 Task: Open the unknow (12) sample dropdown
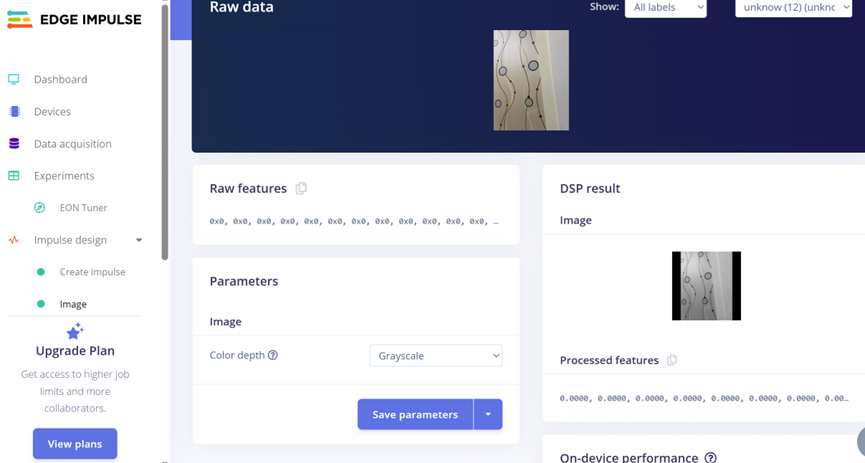pyautogui.click(x=793, y=8)
